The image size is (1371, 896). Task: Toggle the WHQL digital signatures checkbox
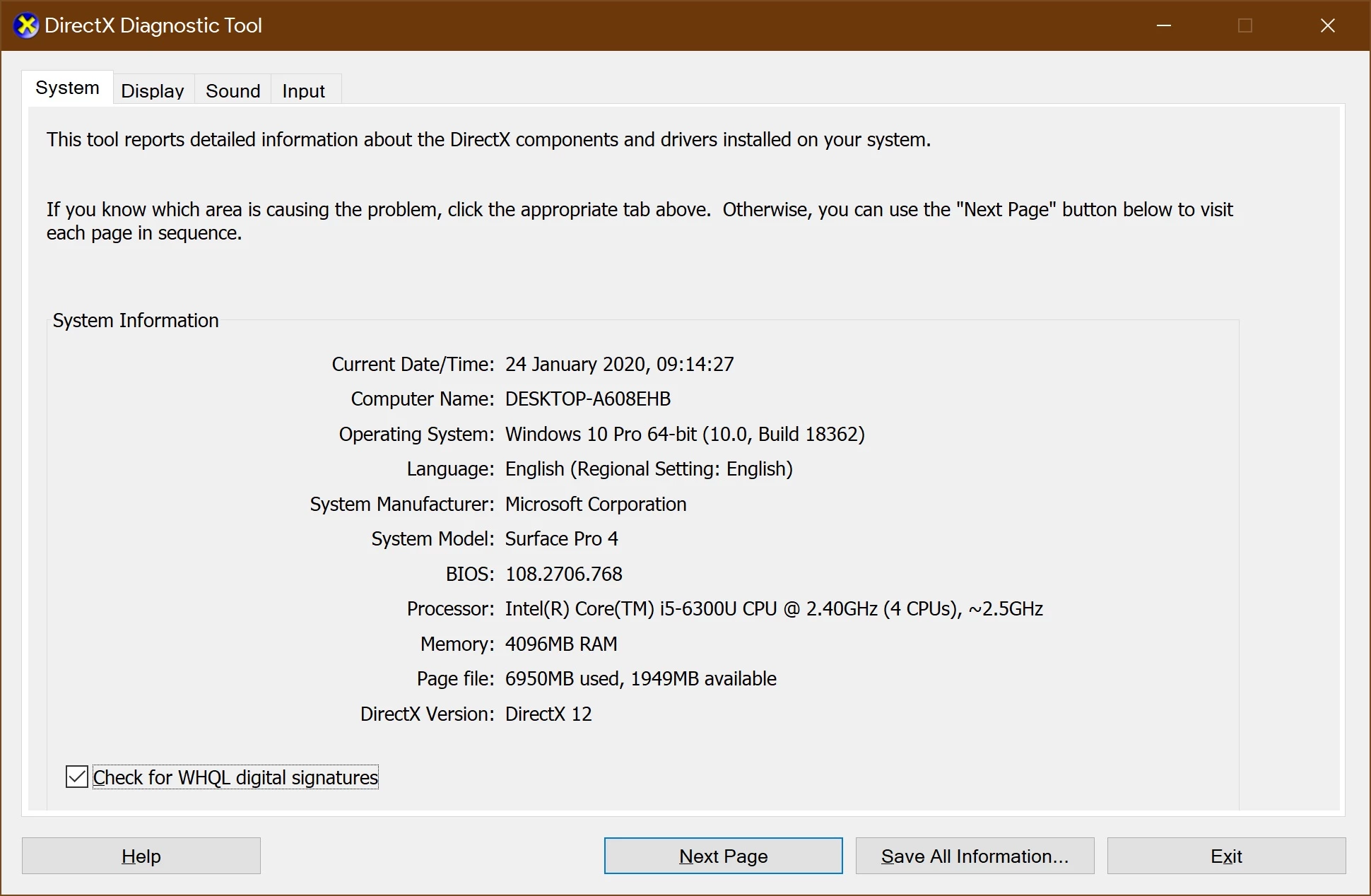tap(77, 777)
